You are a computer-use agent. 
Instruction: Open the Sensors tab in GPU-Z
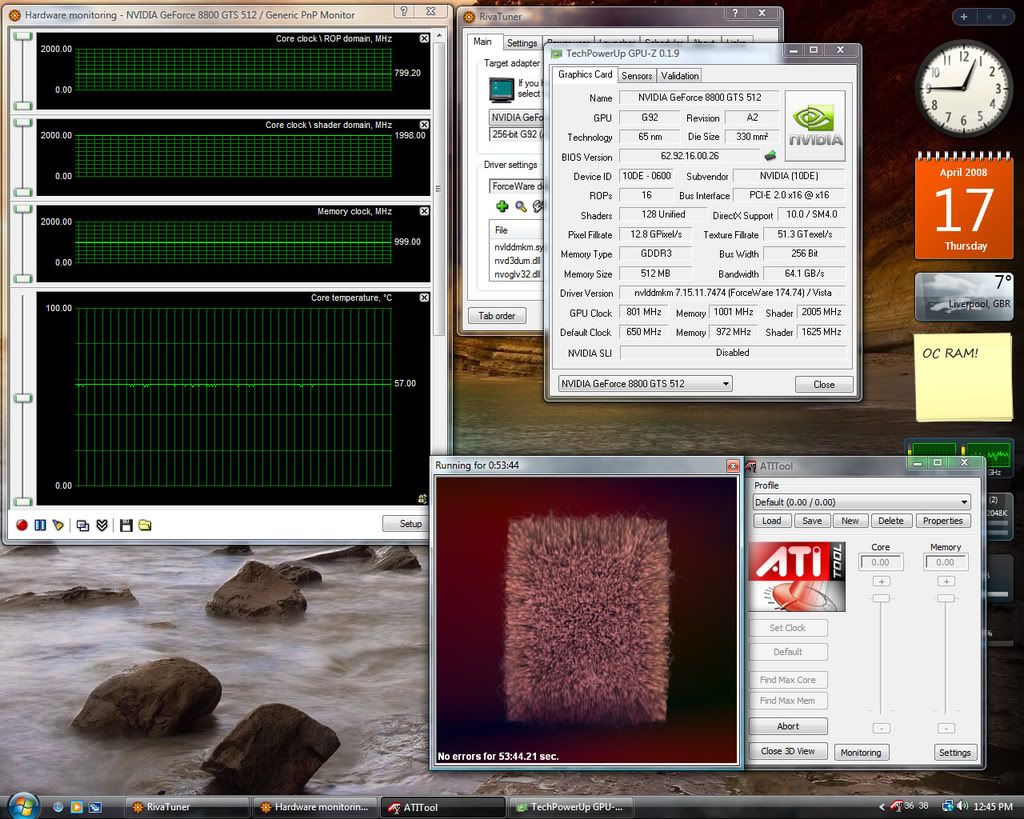(x=636, y=75)
